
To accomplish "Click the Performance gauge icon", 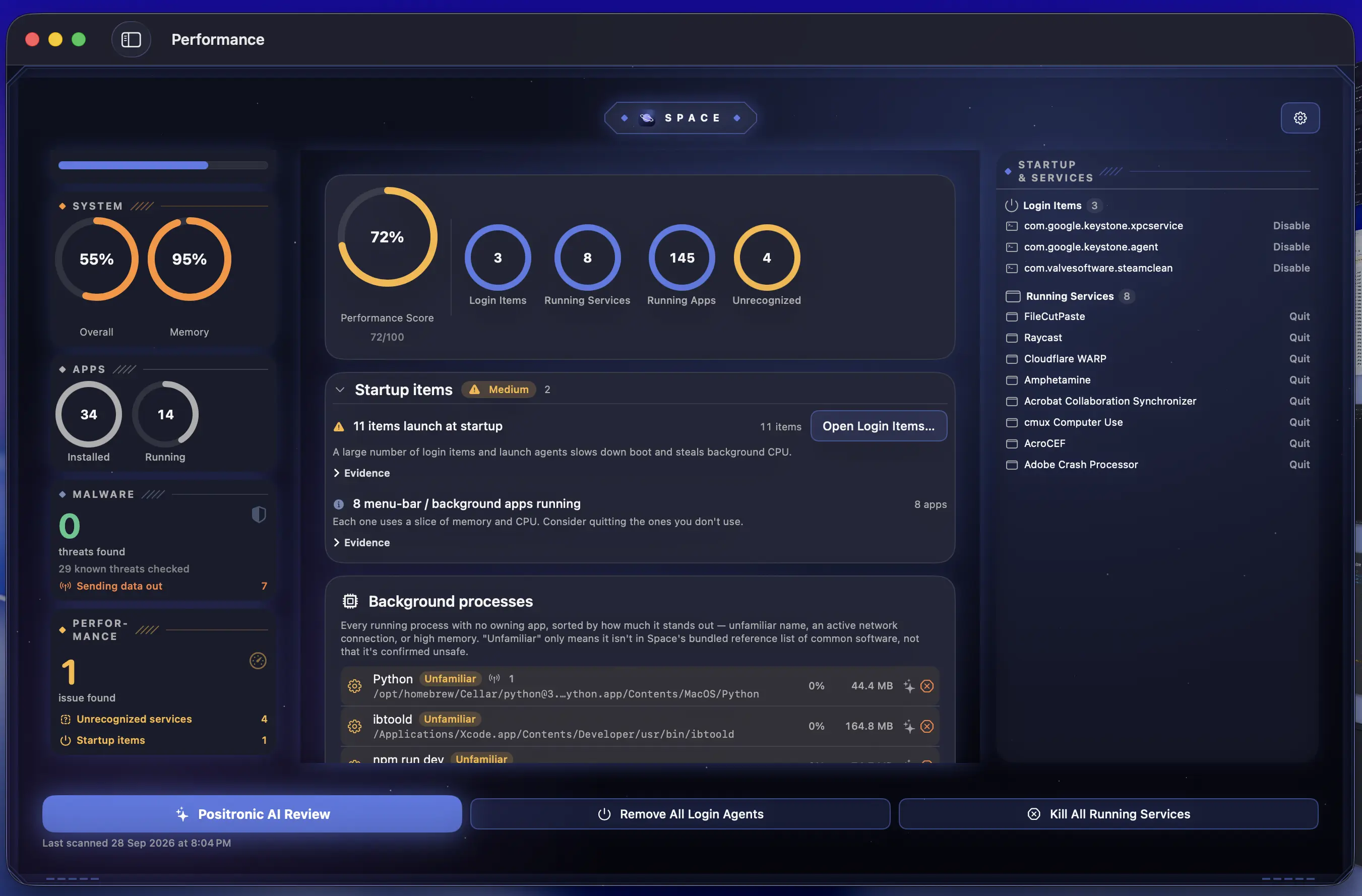I will pos(258,660).
